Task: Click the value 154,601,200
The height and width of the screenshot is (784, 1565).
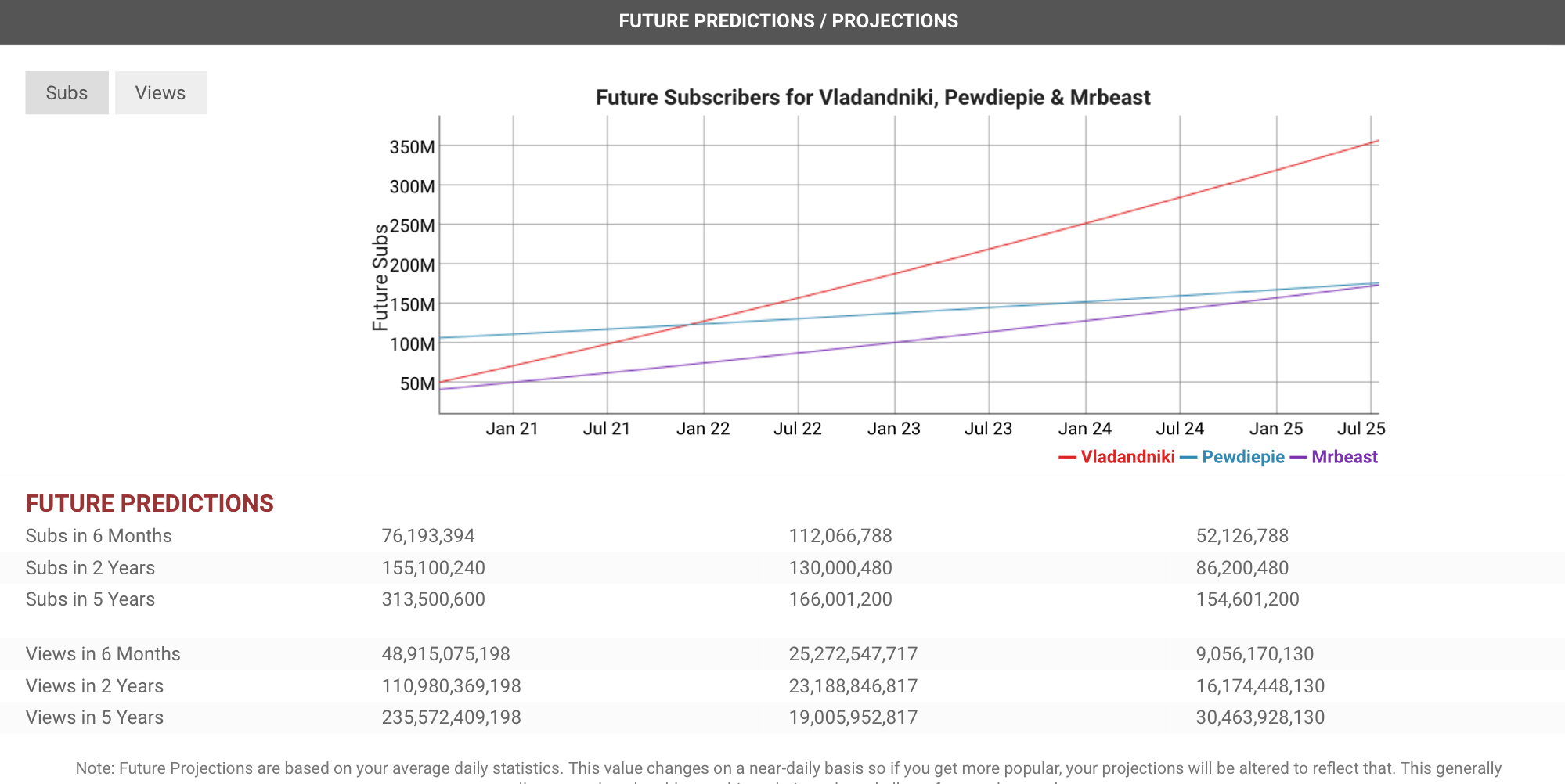Action: click(x=1248, y=599)
